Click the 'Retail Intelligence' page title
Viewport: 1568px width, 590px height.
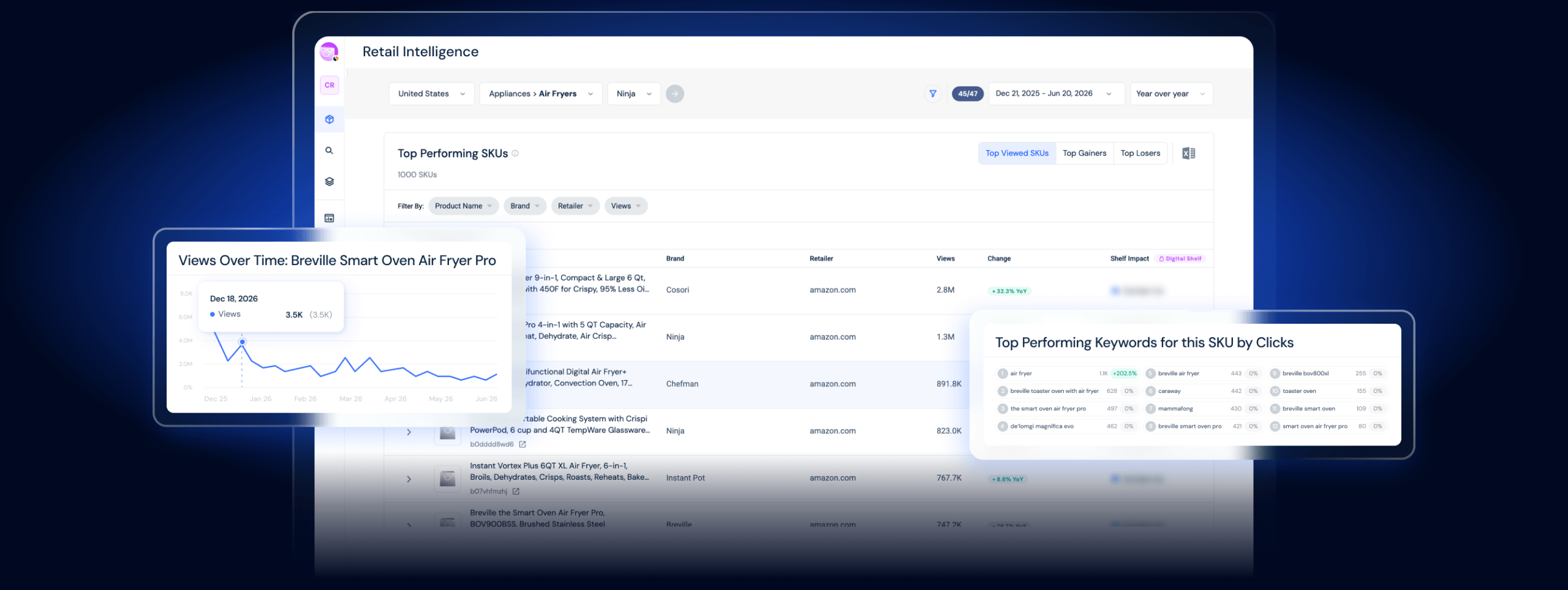(420, 52)
